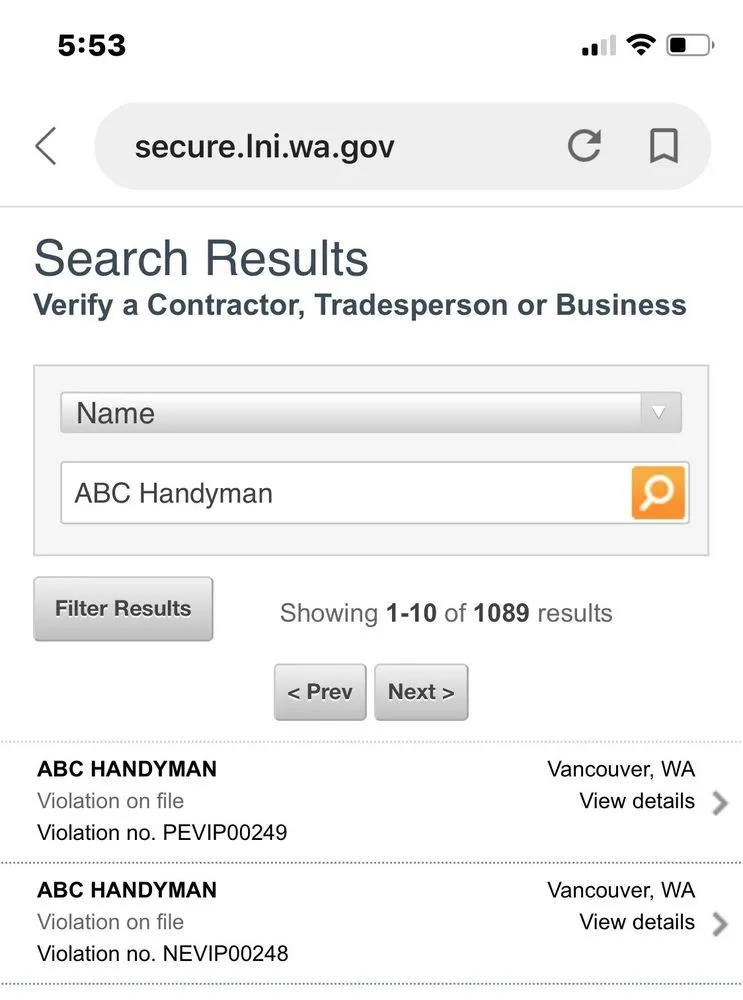Tap the orange search magnifier icon
Screen dimensions: 743x1000
coord(657,492)
